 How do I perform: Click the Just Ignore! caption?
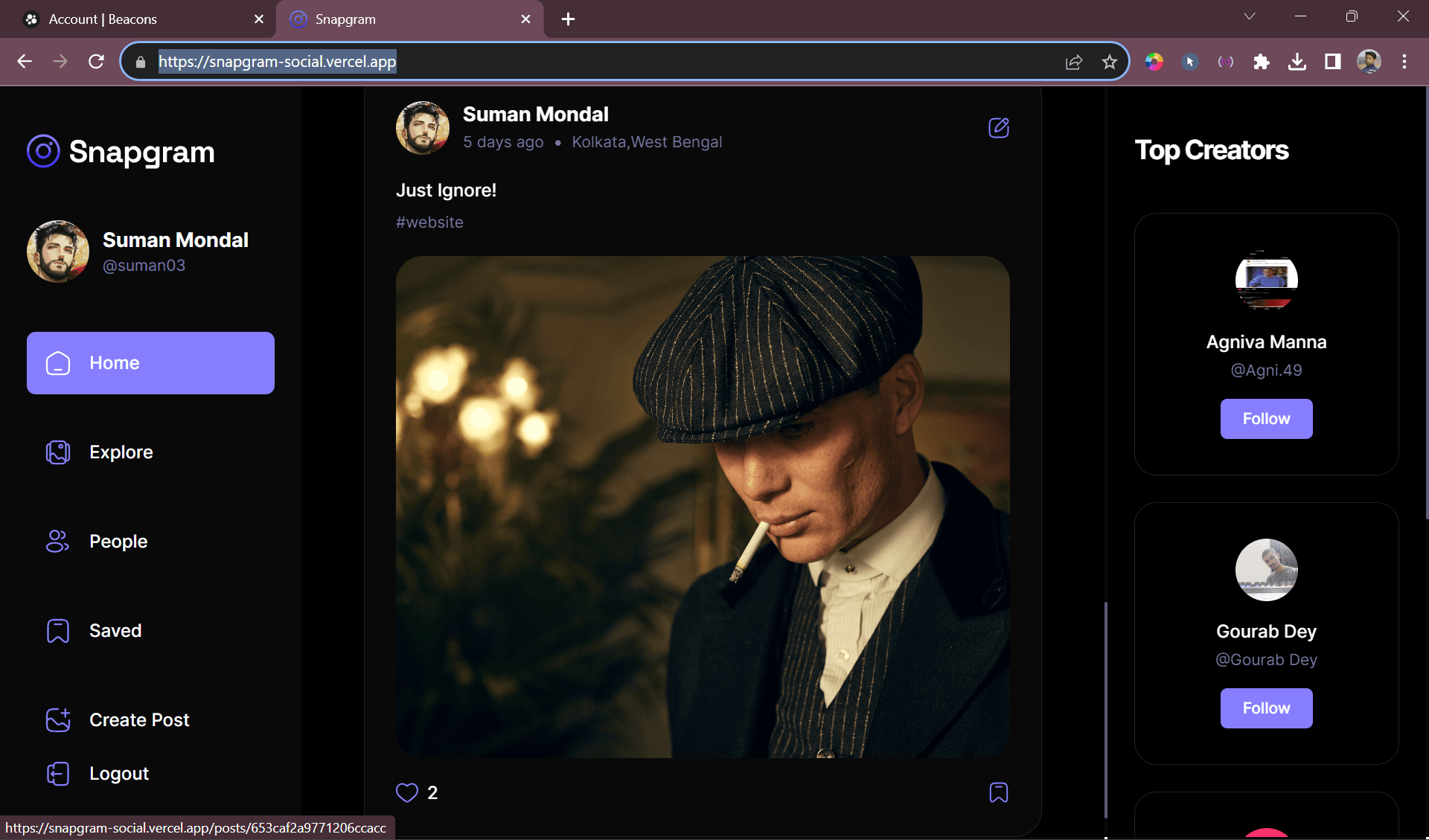click(x=446, y=190)
